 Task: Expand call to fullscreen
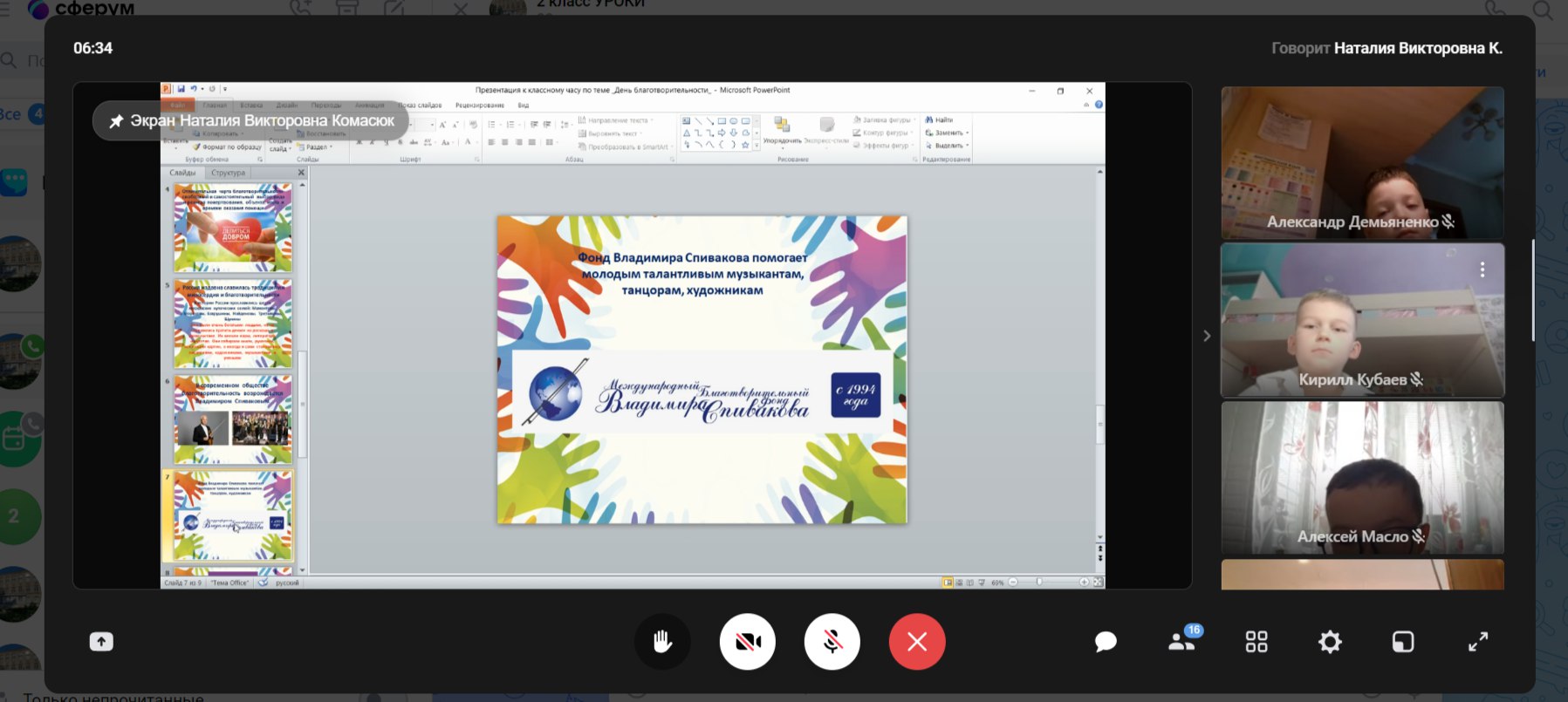(x=1478, y=643)
